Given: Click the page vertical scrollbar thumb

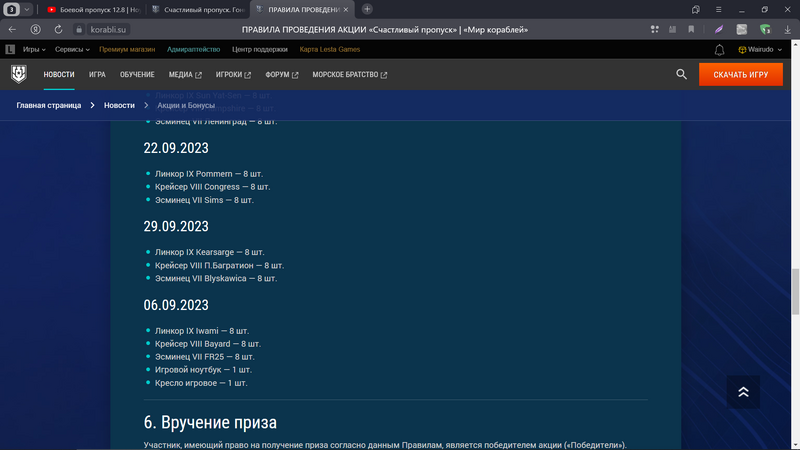Looking at the screenshot, I should 795,291.
